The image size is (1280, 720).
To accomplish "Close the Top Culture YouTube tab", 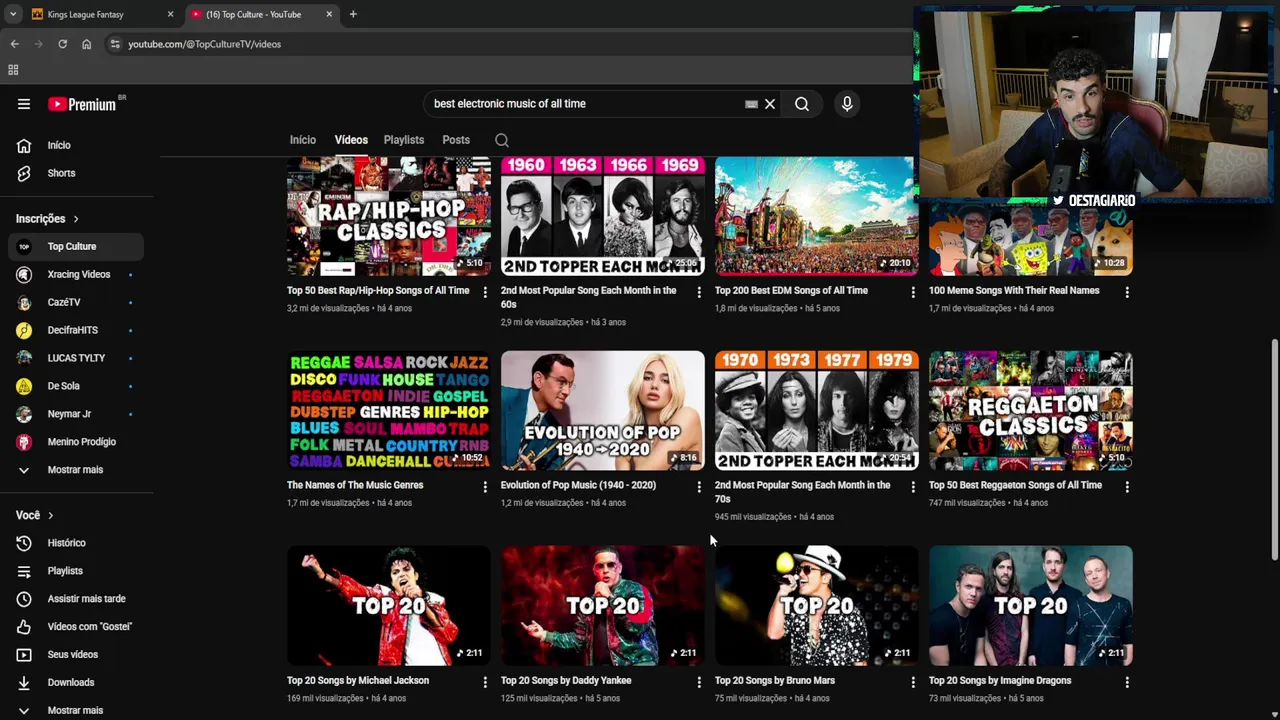I will 330,14.
